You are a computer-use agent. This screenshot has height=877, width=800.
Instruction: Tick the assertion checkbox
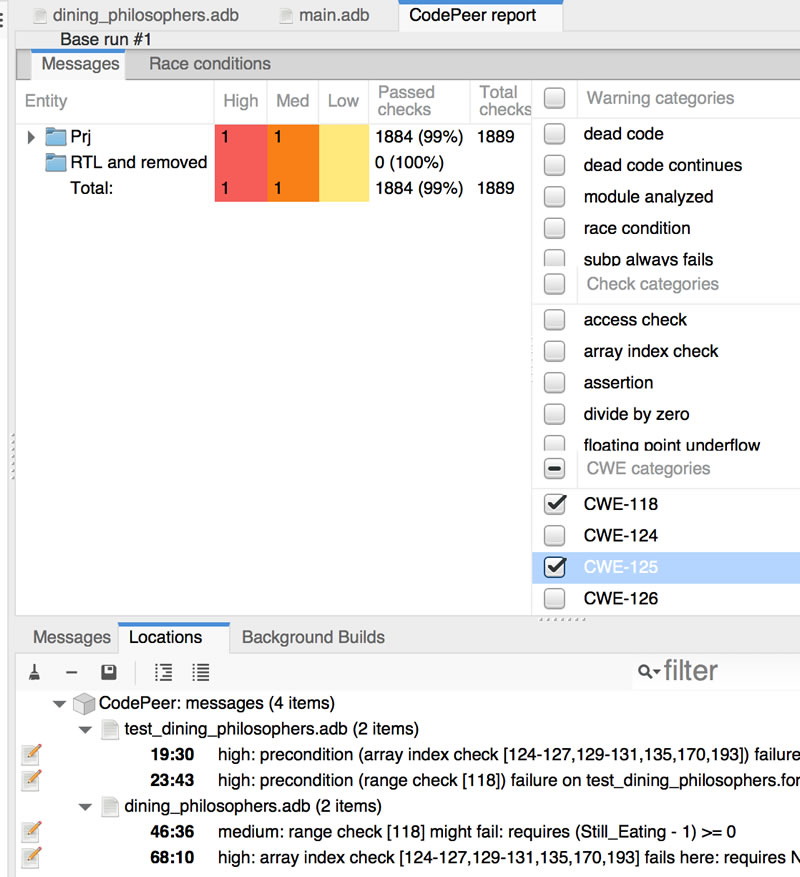point(554,382)
